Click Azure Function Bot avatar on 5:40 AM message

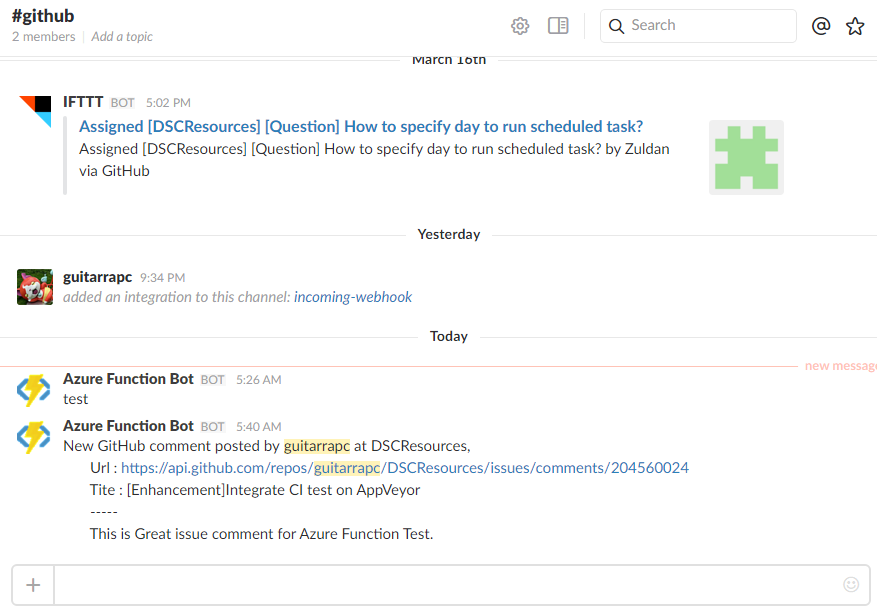pyautogui.click(x=34, y=437)
